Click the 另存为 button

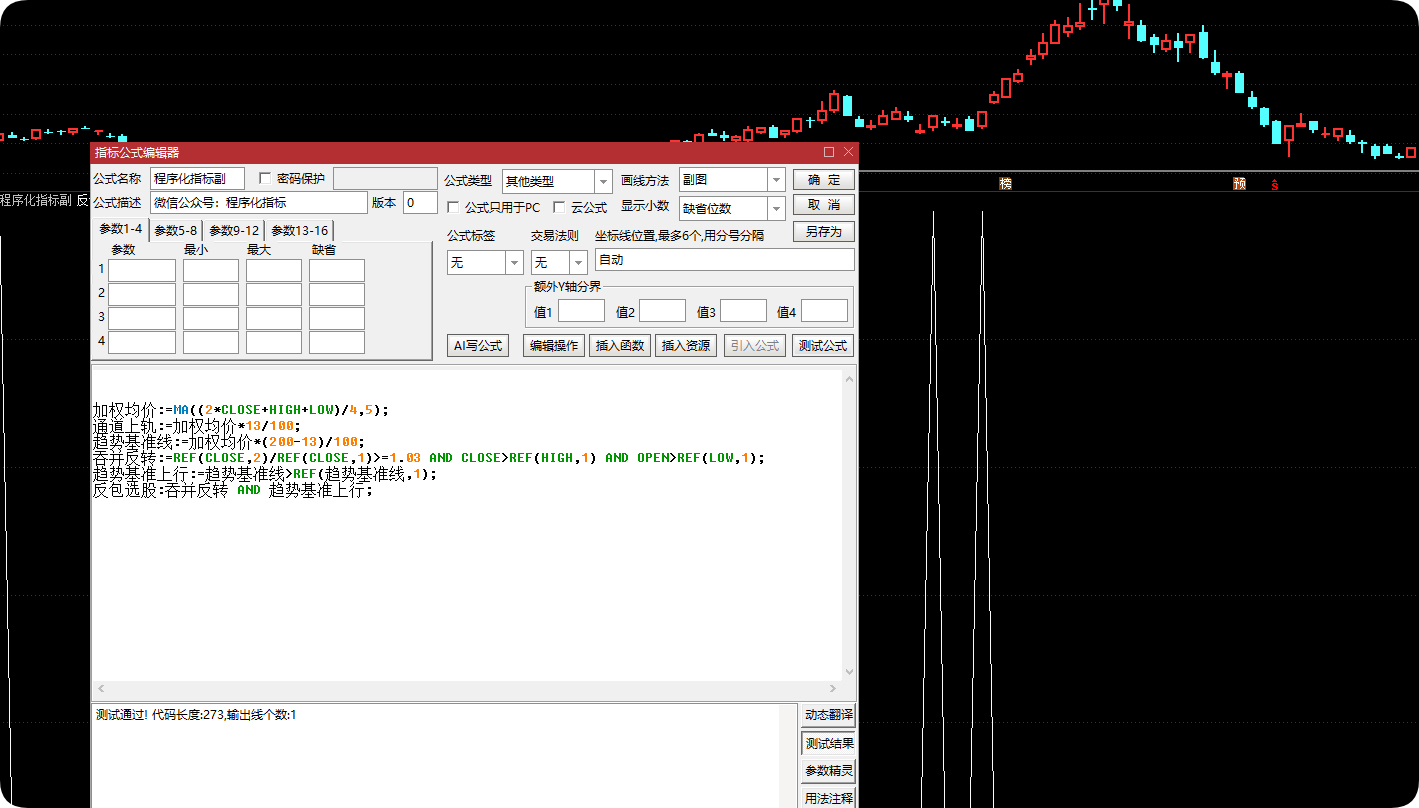824,232
